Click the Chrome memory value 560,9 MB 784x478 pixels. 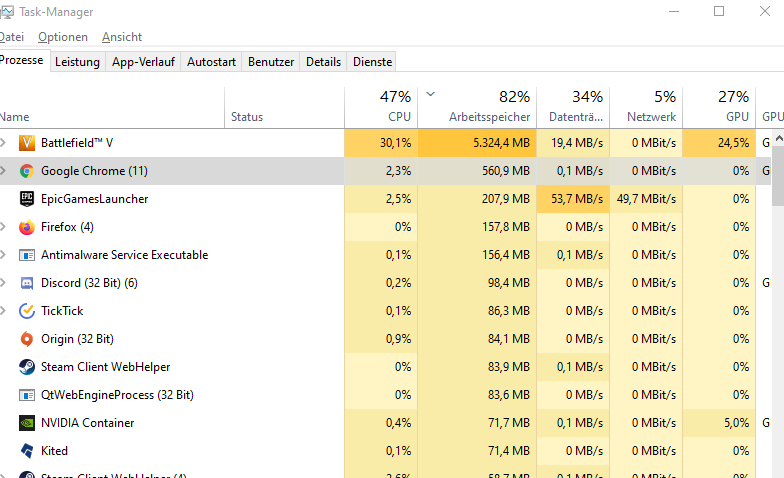(x=478, y=171)
